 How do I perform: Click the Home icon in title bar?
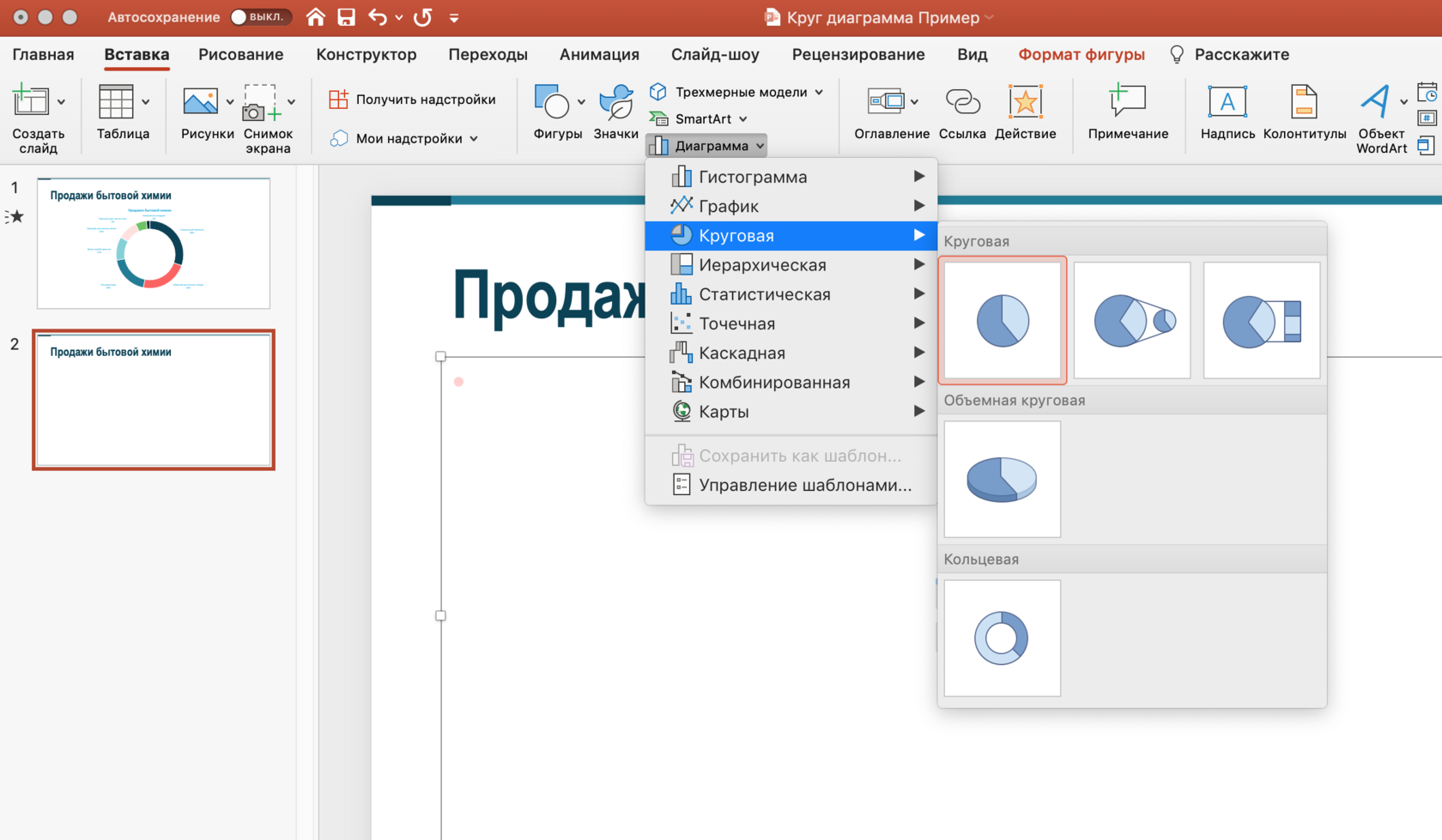pyautogui.click(x=316, y=17)
